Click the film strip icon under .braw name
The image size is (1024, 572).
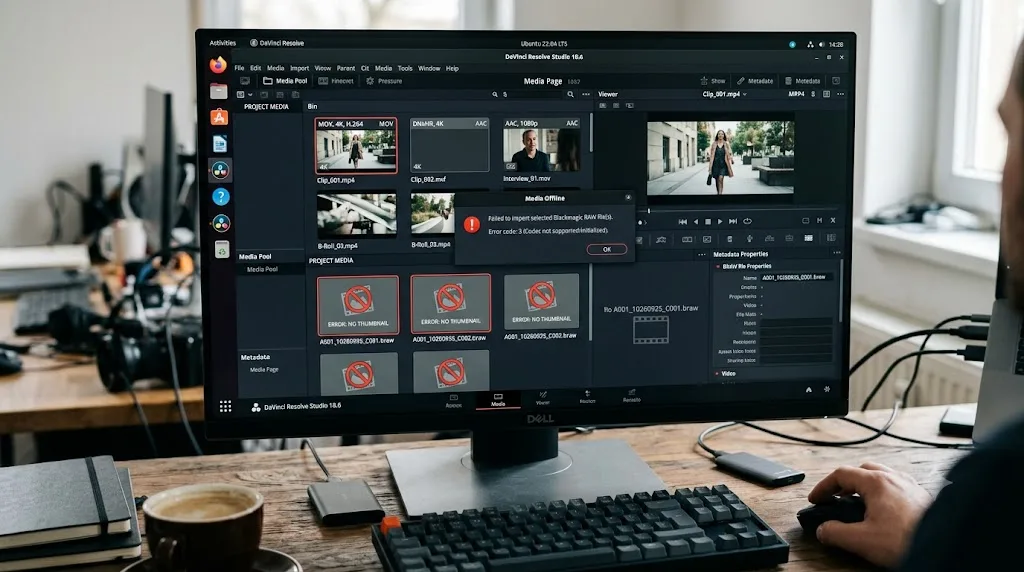[x=650, y=329]
